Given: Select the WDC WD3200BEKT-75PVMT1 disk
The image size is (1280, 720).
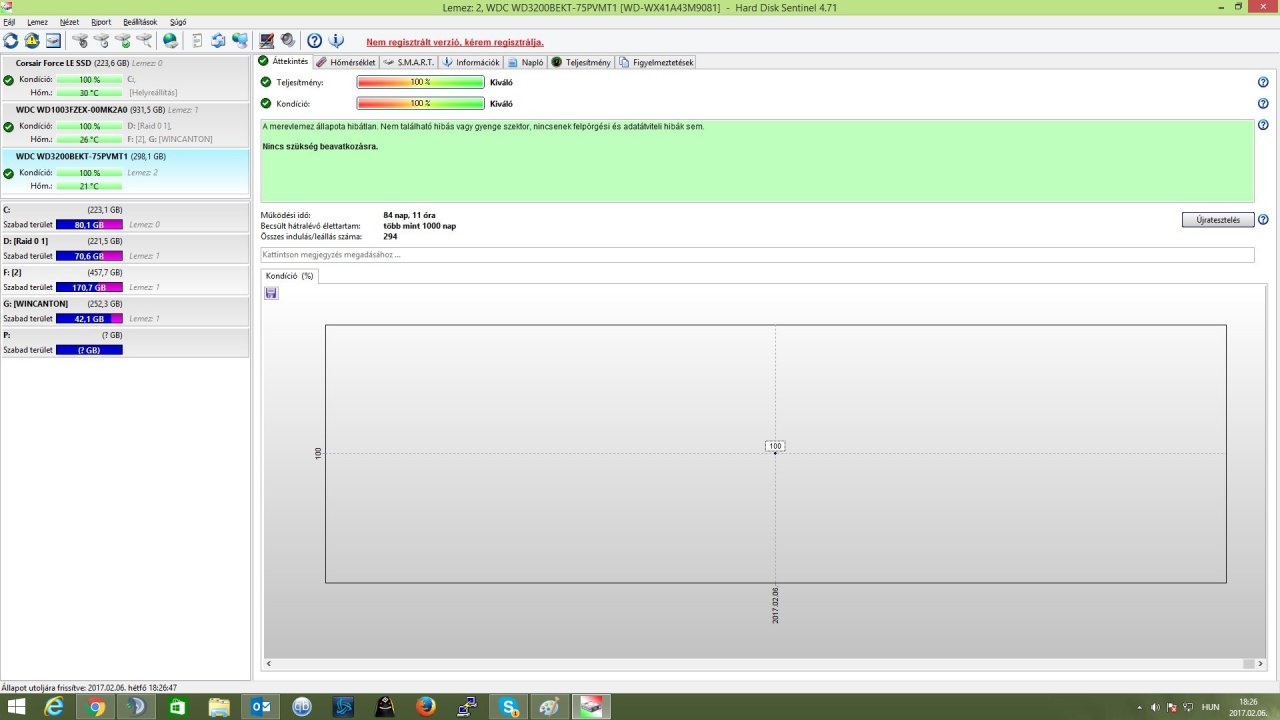Looking at the screenshot, I should coord(124,172).
